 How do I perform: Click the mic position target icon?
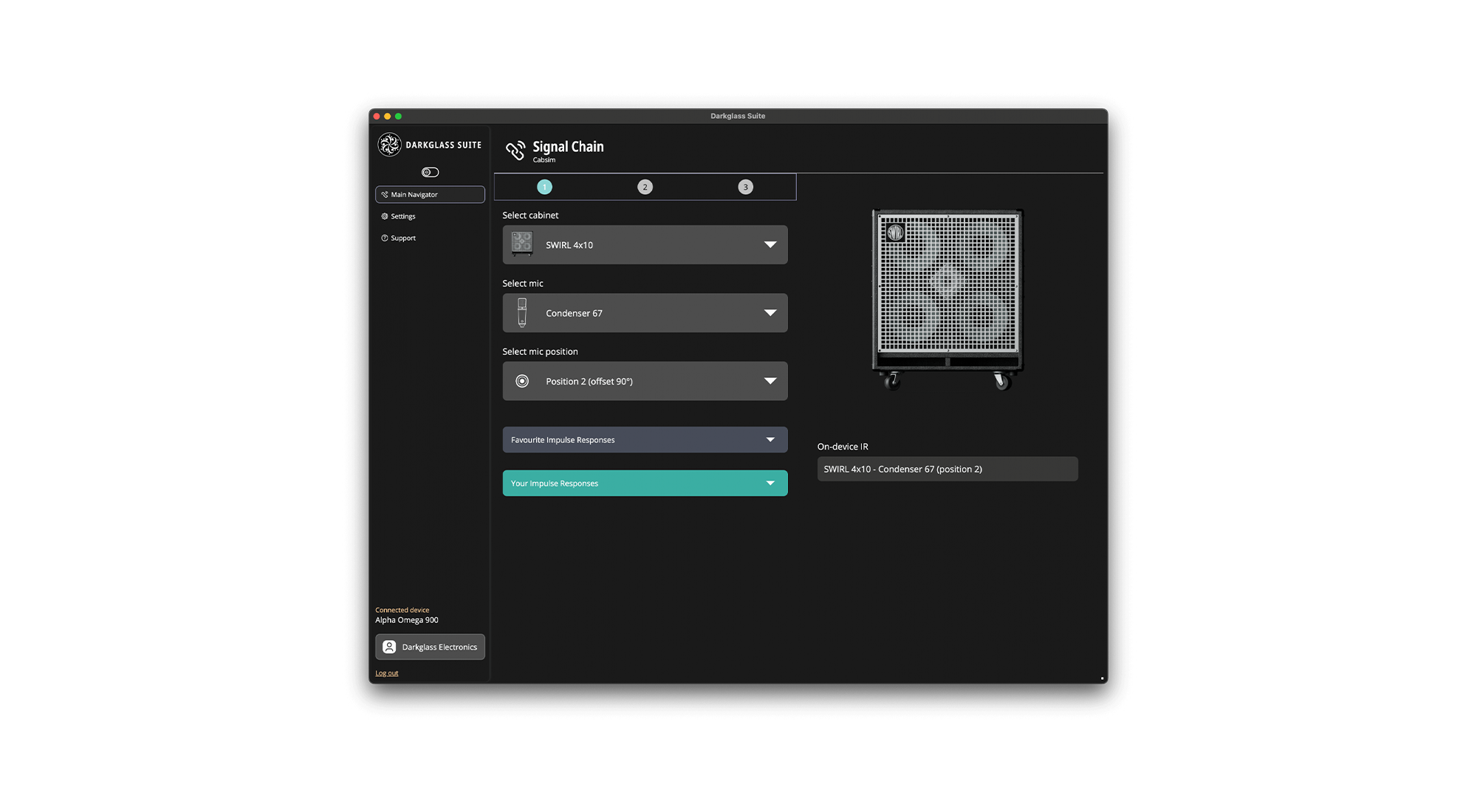pyautogui.click(x=522, y=381)
